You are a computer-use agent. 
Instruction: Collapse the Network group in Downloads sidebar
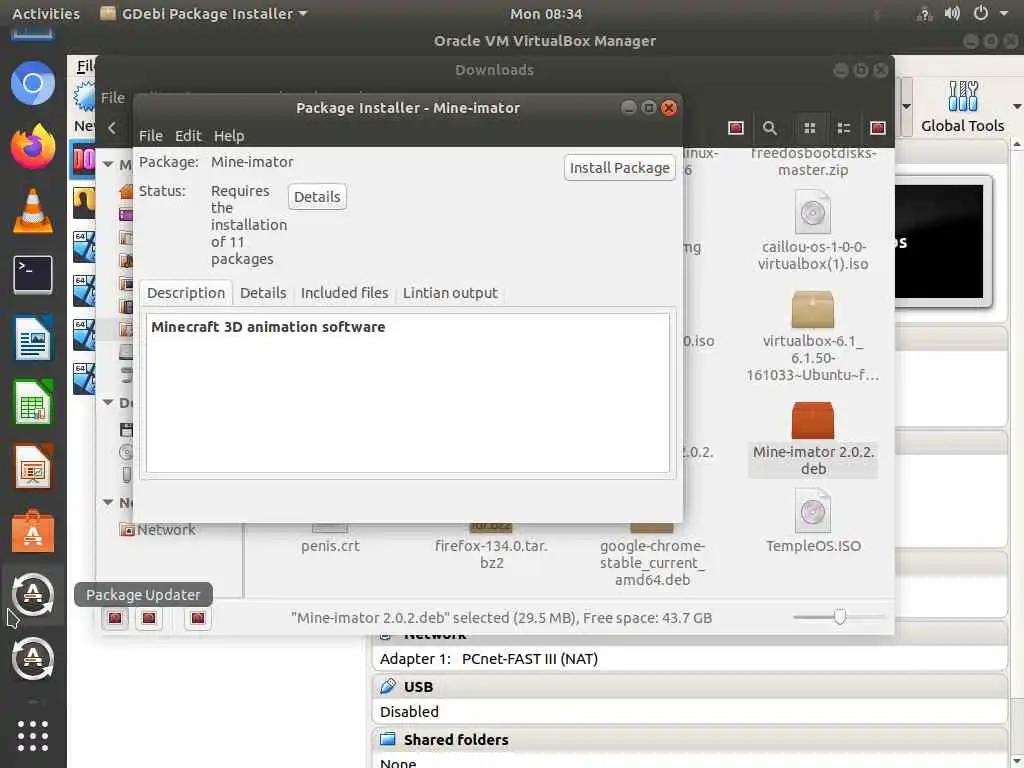(x=108, y=502)
